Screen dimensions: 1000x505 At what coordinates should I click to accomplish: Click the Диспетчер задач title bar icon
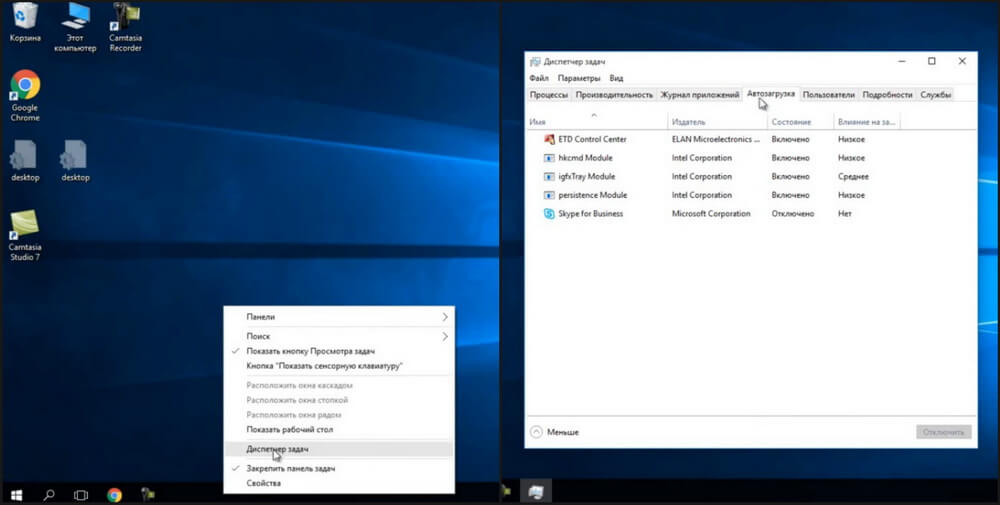[535, 62]
